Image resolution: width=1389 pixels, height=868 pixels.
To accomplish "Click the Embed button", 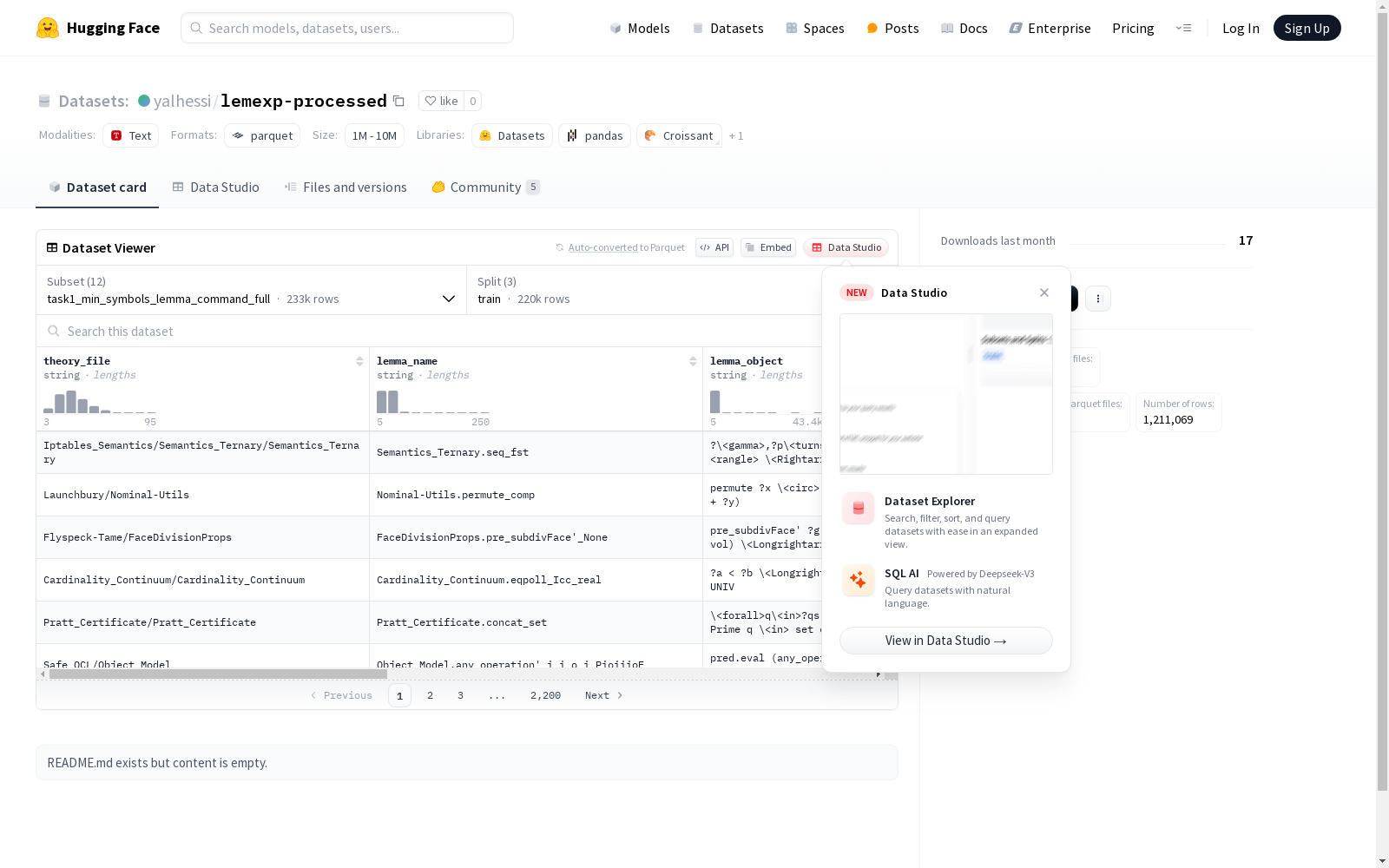I will (x=768, y=247).
